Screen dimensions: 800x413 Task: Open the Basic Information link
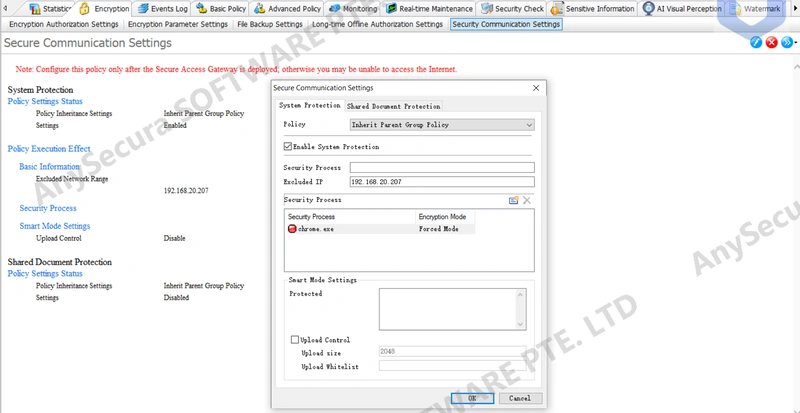click(49, 166)
